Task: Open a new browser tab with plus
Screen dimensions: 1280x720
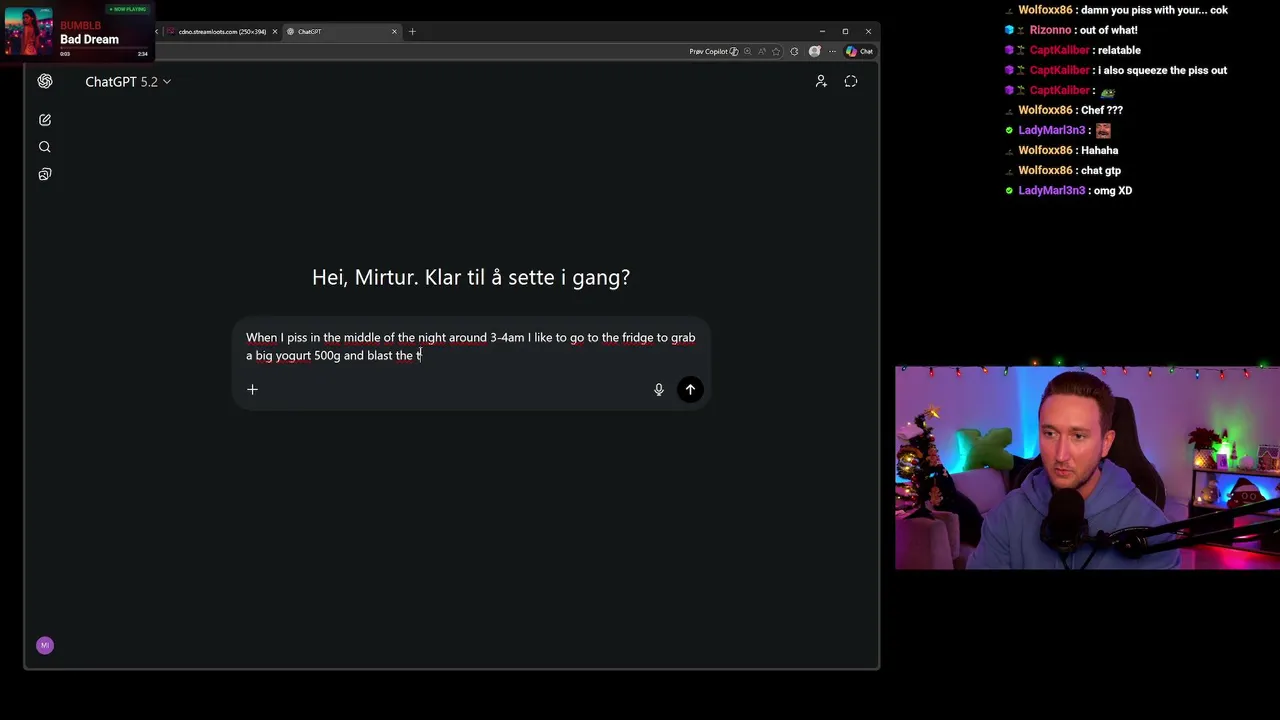Action: (x=412, y=31)
